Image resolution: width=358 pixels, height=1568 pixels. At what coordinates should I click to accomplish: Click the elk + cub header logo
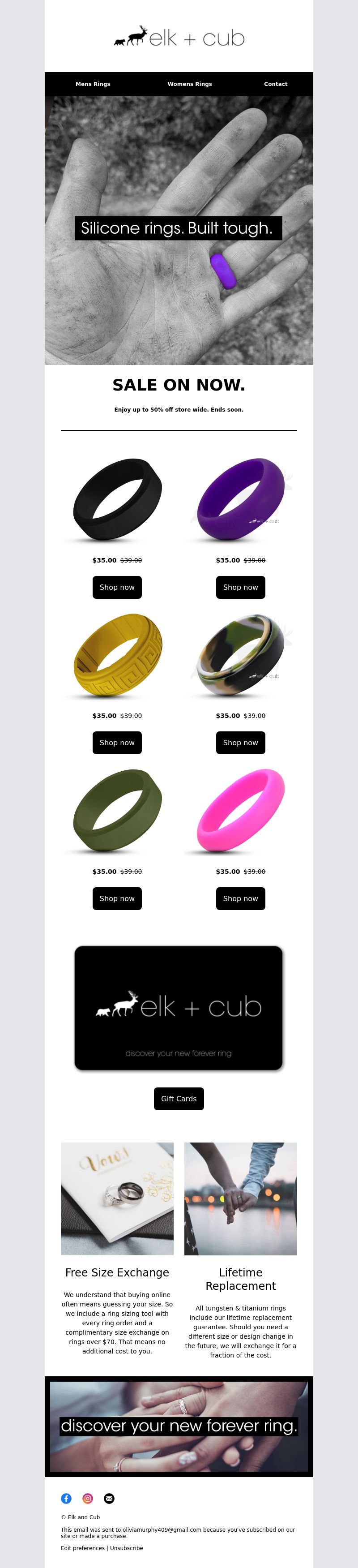coord(179,37)
